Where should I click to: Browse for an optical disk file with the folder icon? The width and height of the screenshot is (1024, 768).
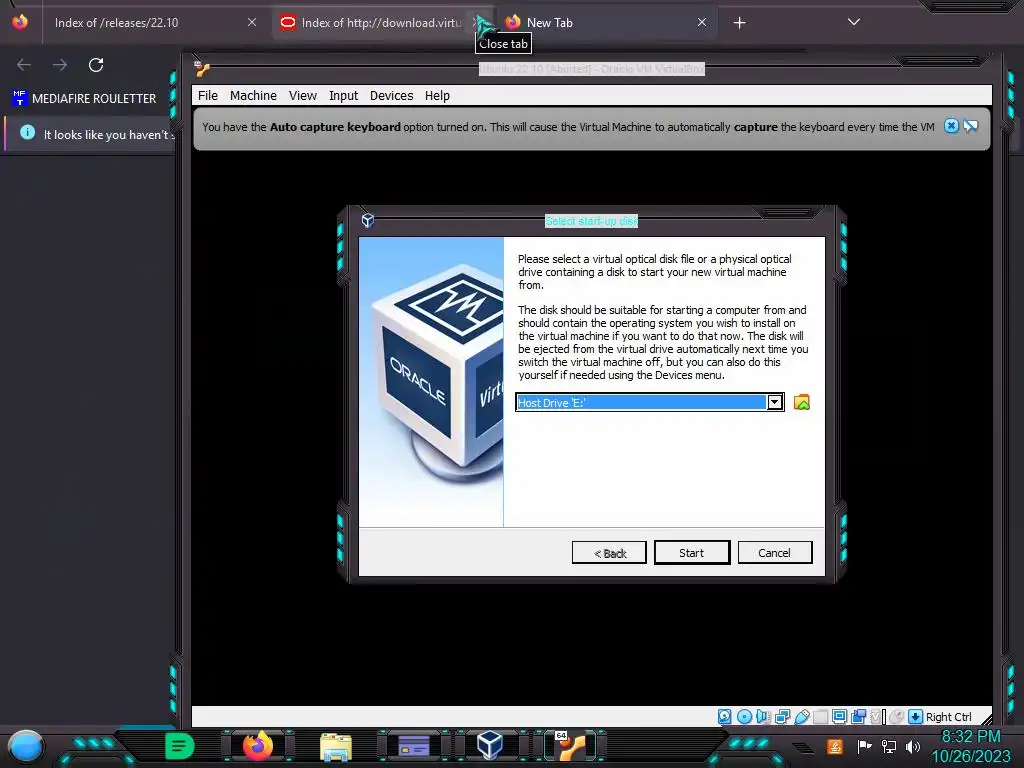801,402
